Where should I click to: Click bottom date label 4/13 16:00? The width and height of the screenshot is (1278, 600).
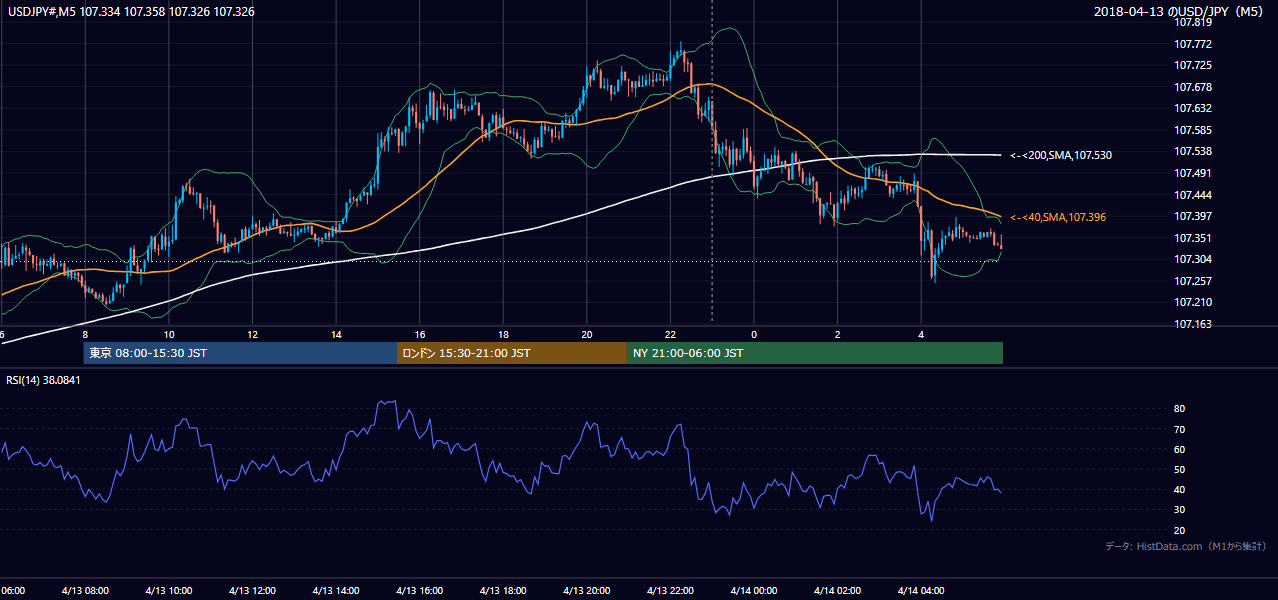coord(420,590)
